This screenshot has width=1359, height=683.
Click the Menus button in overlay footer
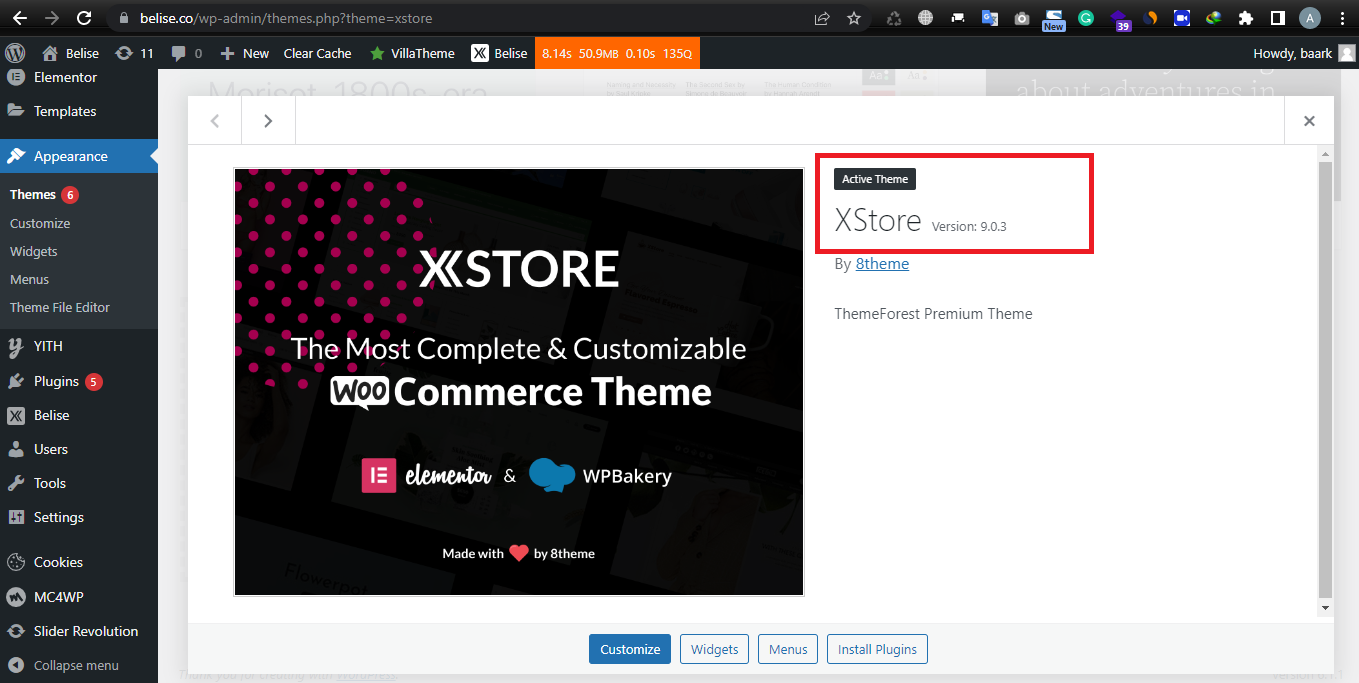pyautogui.click(x=788, y=649)
